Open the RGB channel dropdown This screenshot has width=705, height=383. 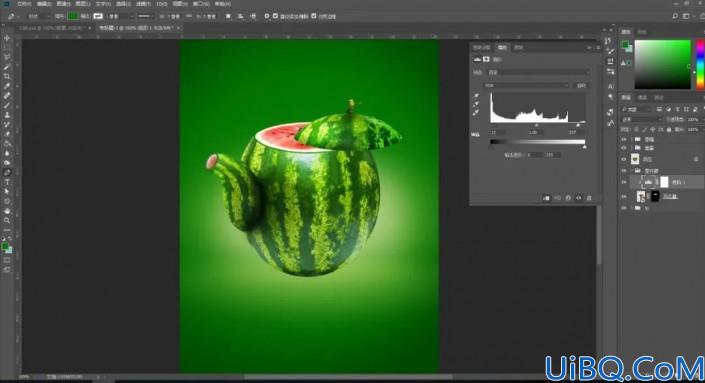point(526,85)
